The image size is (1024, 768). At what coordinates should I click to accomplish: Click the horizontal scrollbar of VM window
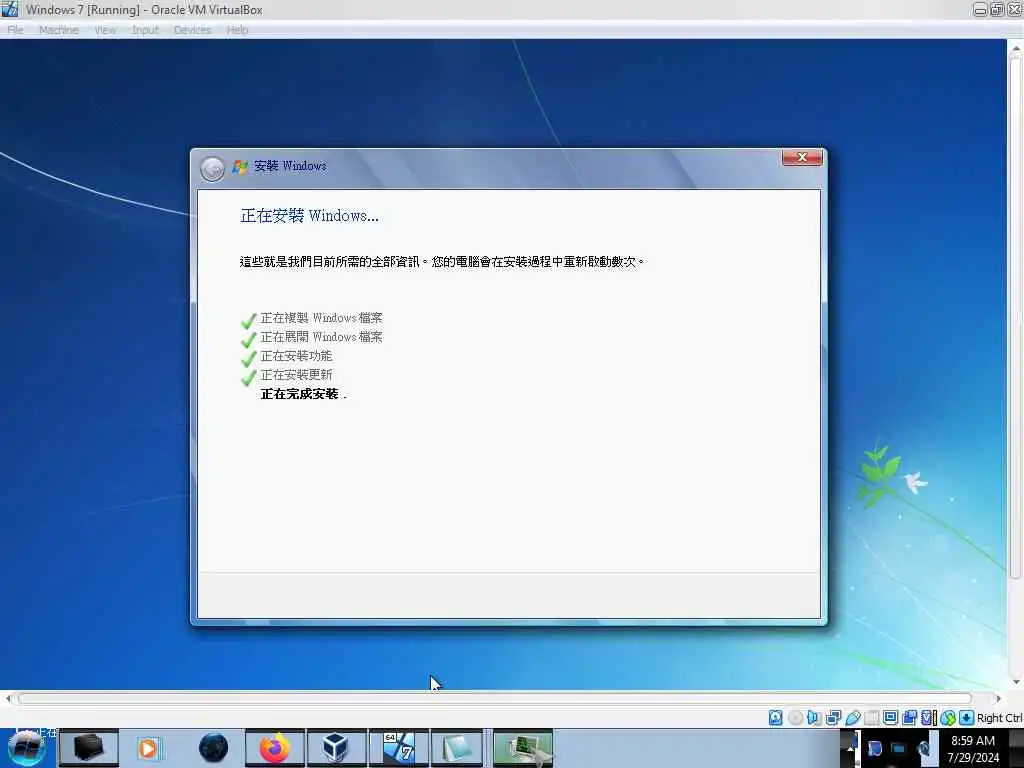coord(495,699)
